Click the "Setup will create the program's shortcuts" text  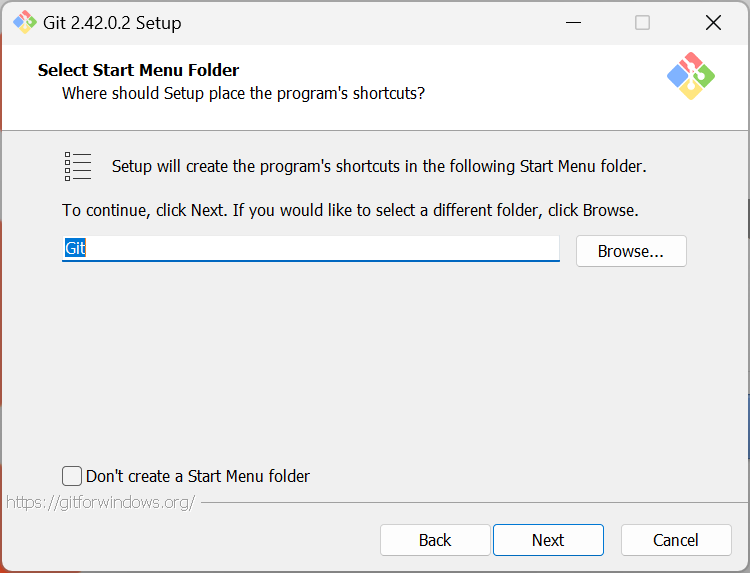click(379, 166)
